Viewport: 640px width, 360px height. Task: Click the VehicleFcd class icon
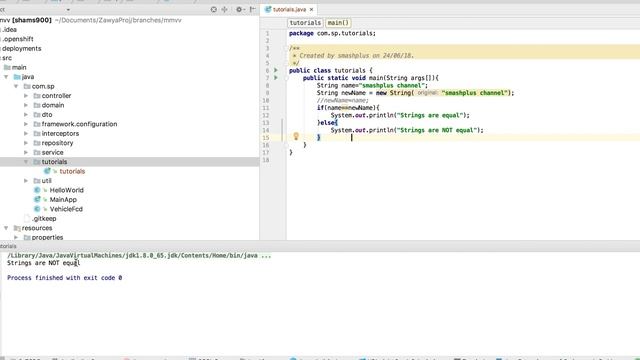[x=37, y=209]
